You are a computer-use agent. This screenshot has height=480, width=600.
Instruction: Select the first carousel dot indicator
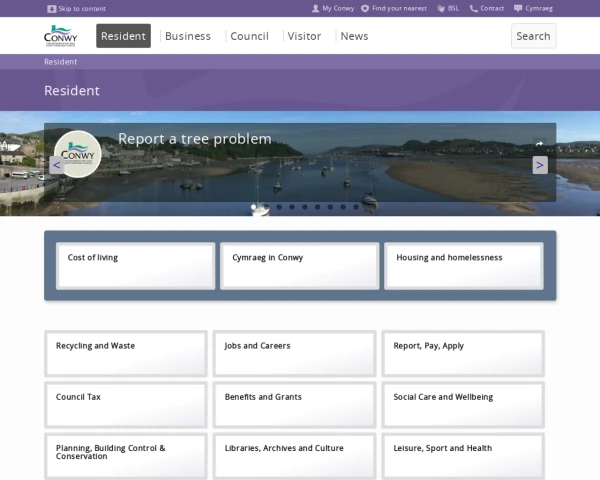[254, 207]
